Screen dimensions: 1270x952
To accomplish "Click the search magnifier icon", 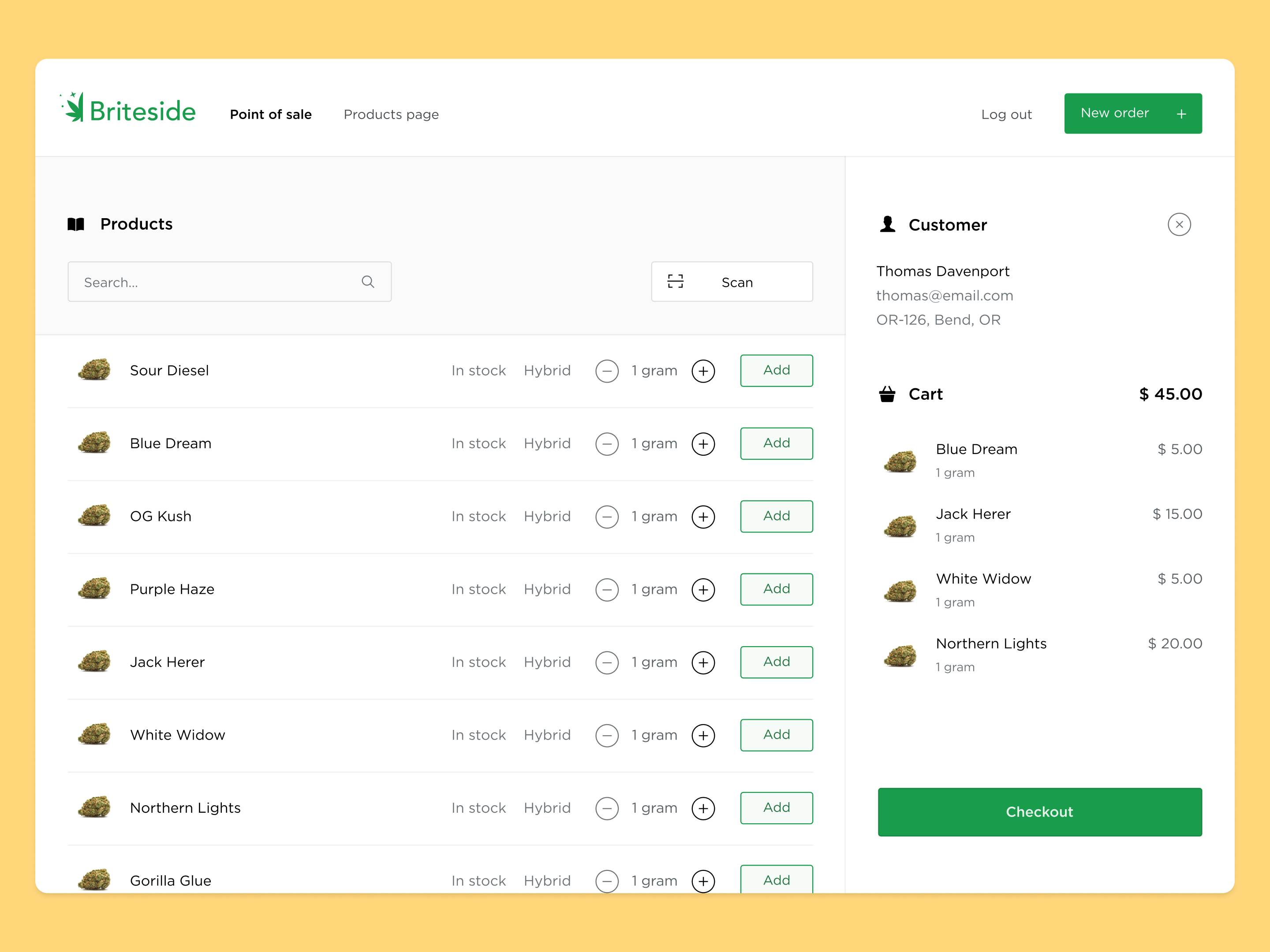I will (368, 282).
